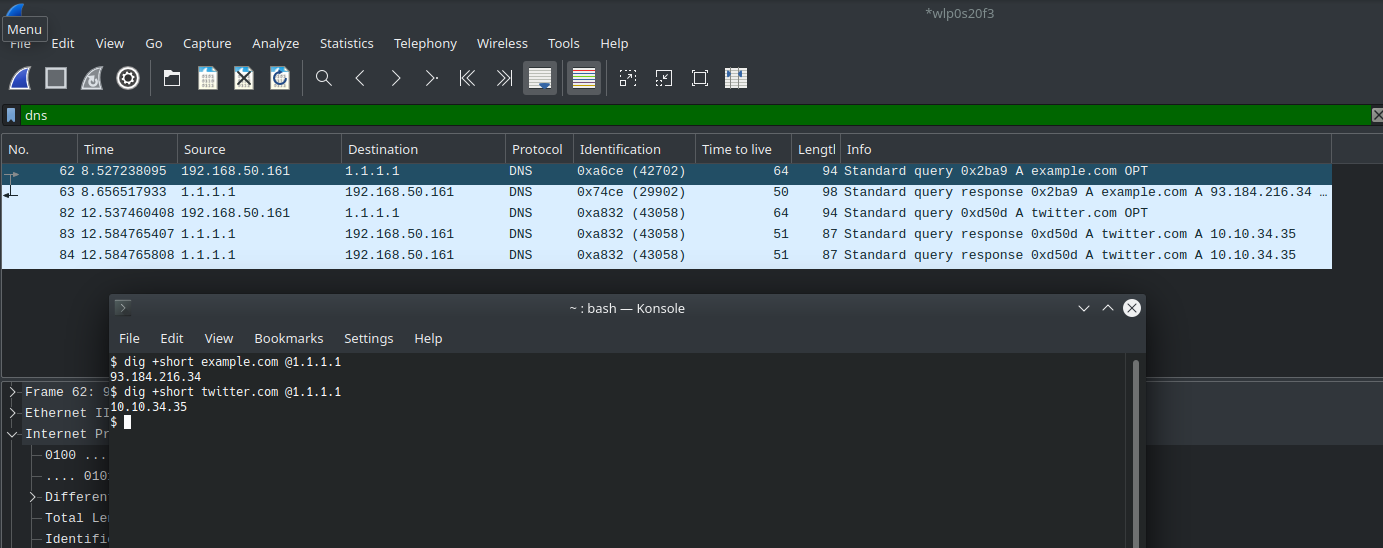Expand Frame 62 details tree node
The height and width of the screenshot is (548, 1383).
(12, 392)
